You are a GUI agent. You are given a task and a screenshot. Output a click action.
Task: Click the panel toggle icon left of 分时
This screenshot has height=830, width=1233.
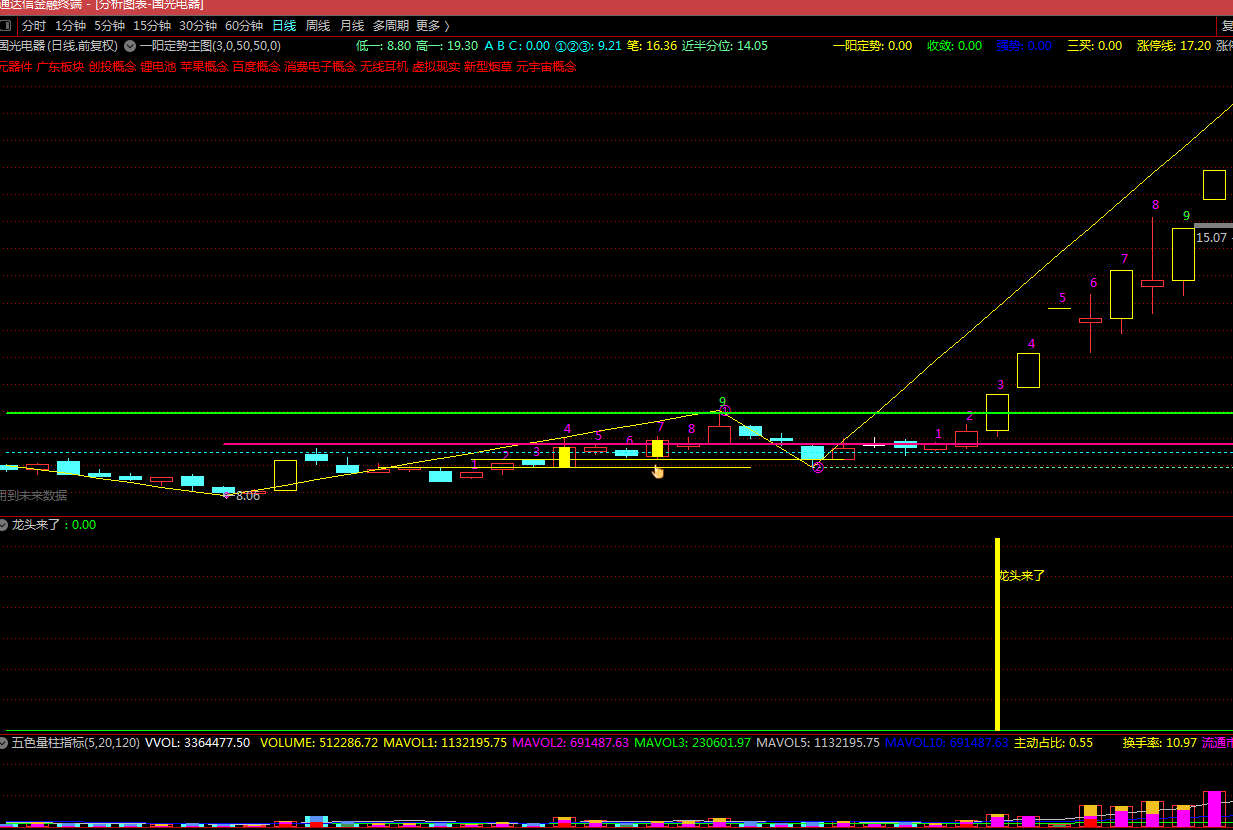(x=5, y=26)
